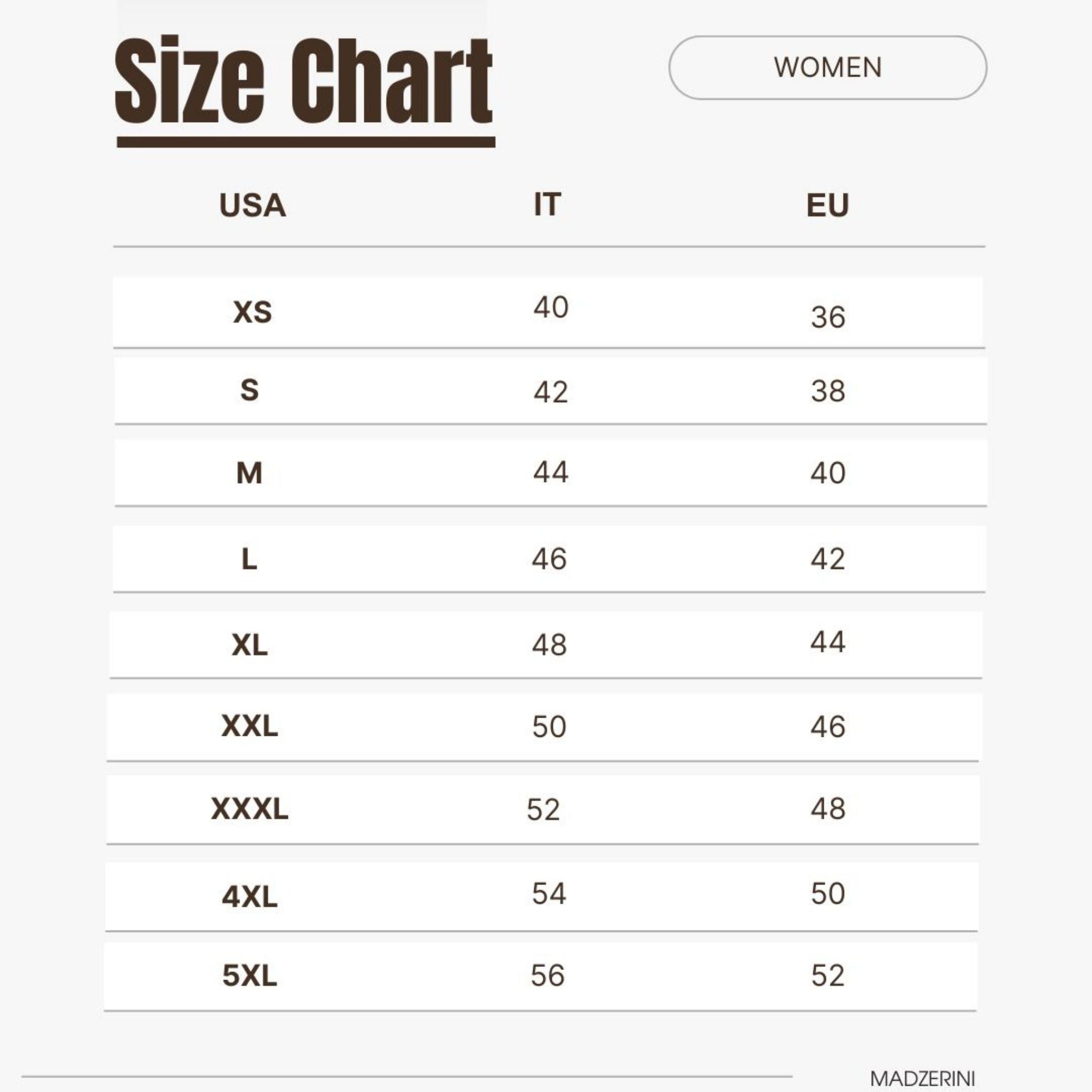Click the XS size label
1092x1092 pixels.
click(x=252, y=312)
